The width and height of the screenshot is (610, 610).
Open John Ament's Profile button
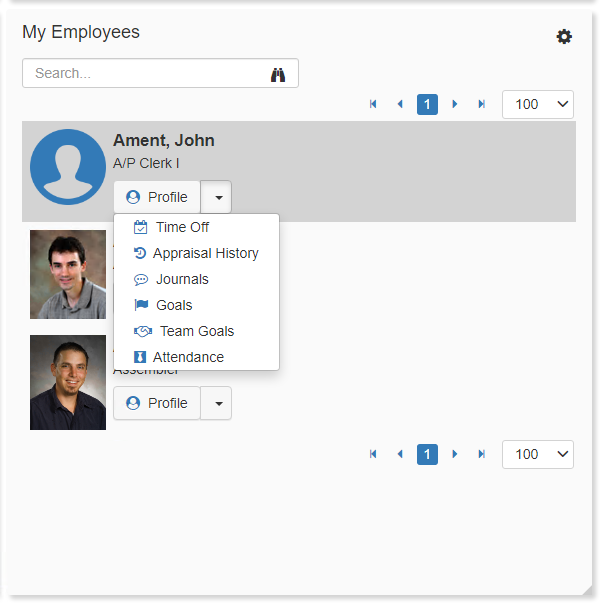click(x=157, y=197)
